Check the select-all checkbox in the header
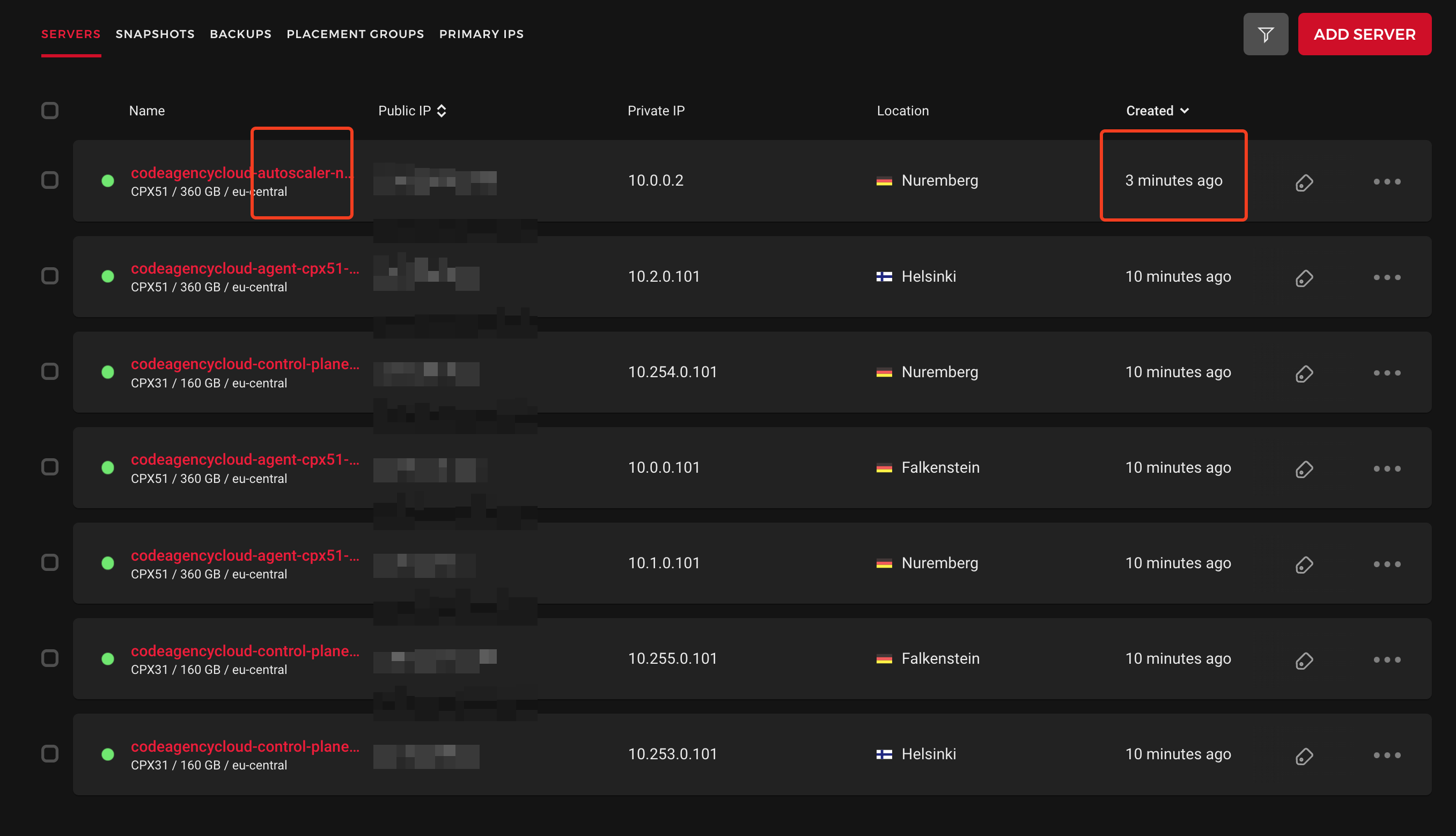 (50, 110)
